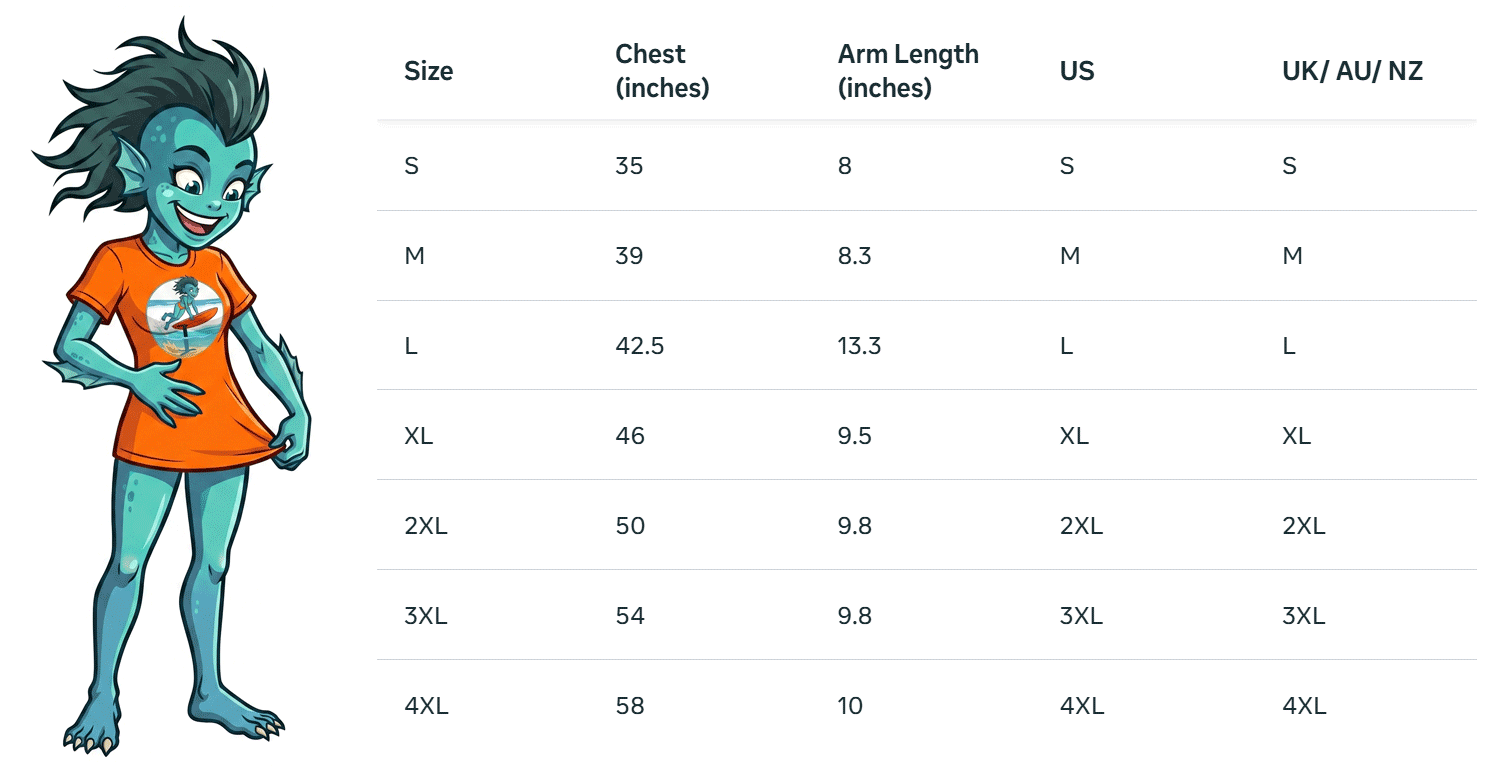This screenshot has width=1489, height=766.
Task: Click 2XL in the UK/ AU/ NZ column
Action: 1304,526
